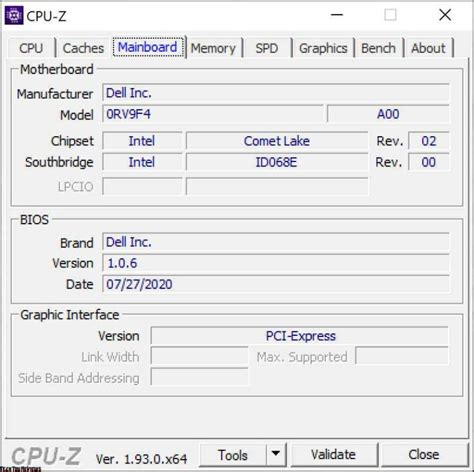
Task: Show the About tab
Action: pyautogui.click(x=428, y=48)
